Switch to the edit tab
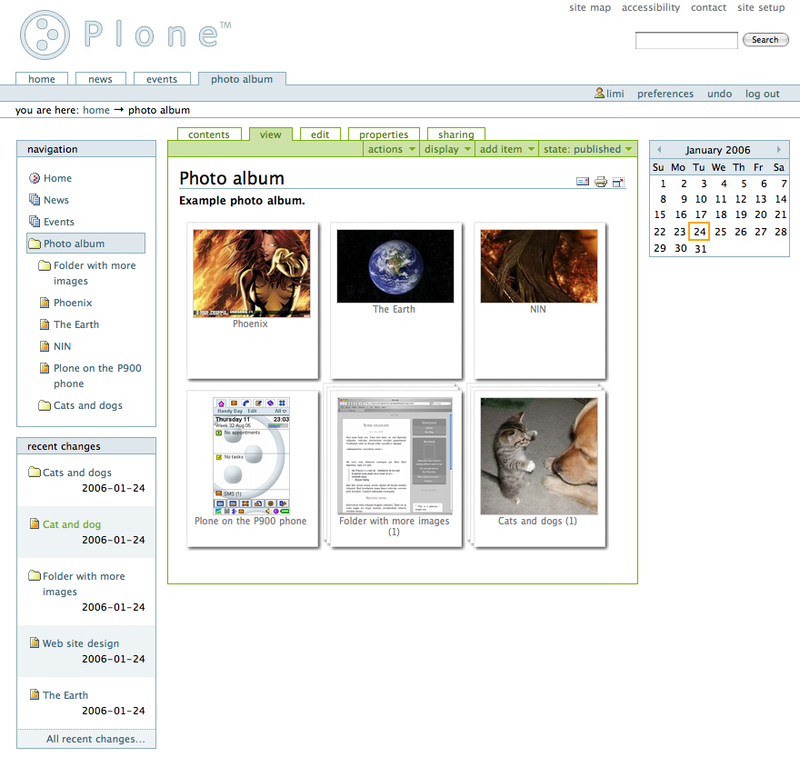800x767 pixels. 319,133
